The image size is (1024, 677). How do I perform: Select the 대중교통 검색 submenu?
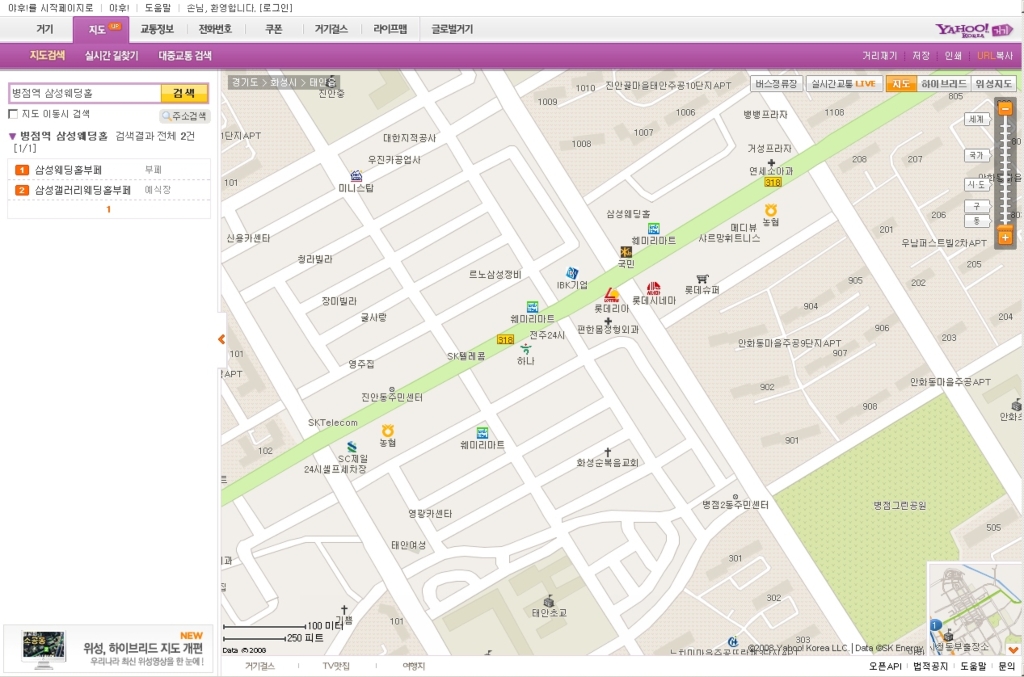[x=185, y=55]
